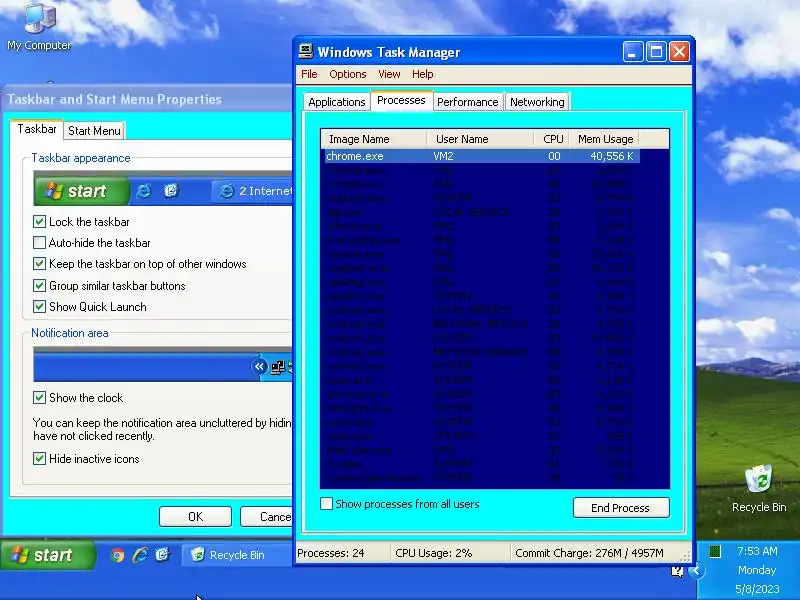Switch to the Start Menu tab

coord(94,131)
